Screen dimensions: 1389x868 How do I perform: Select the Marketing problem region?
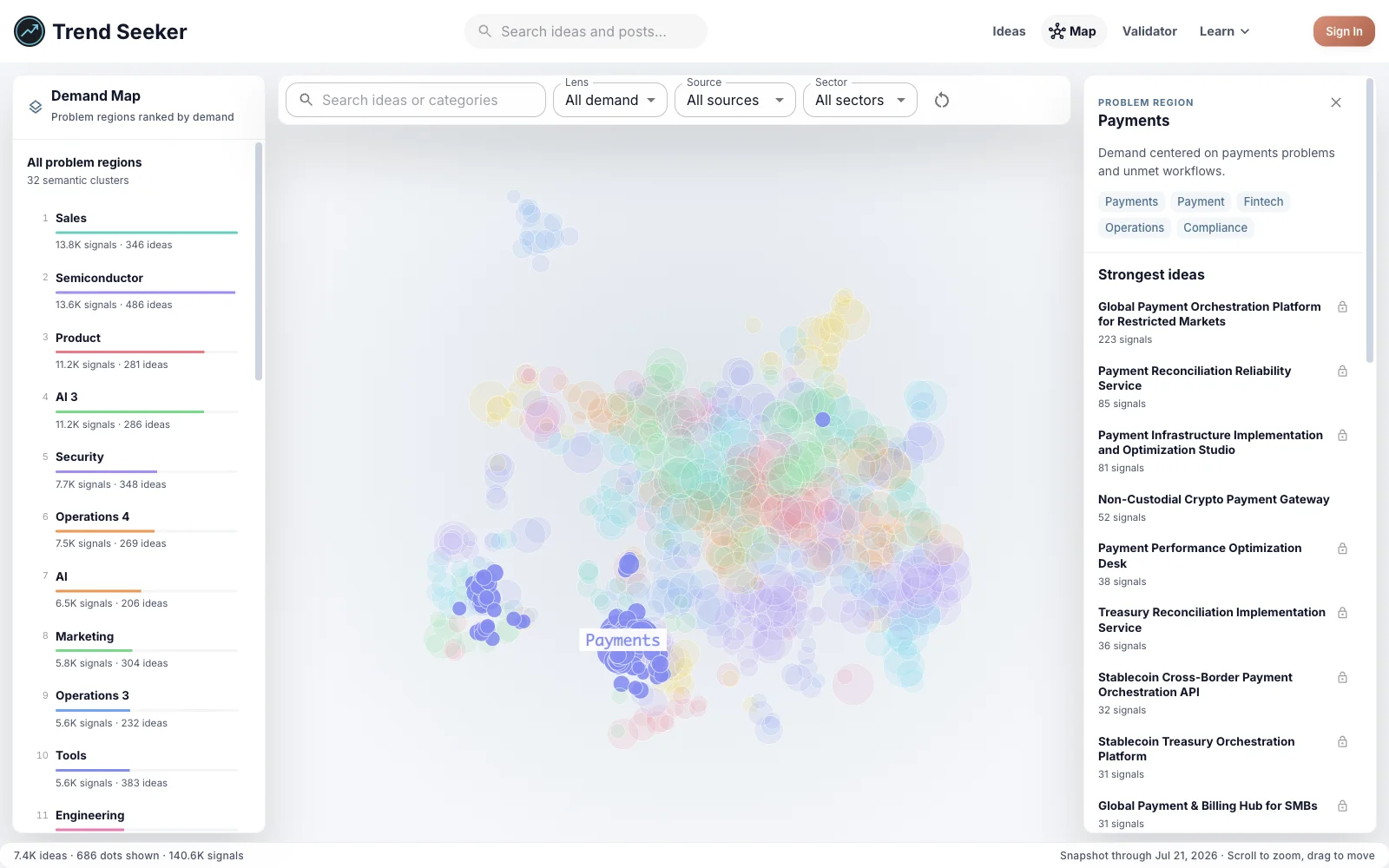[x=139, y=648]
